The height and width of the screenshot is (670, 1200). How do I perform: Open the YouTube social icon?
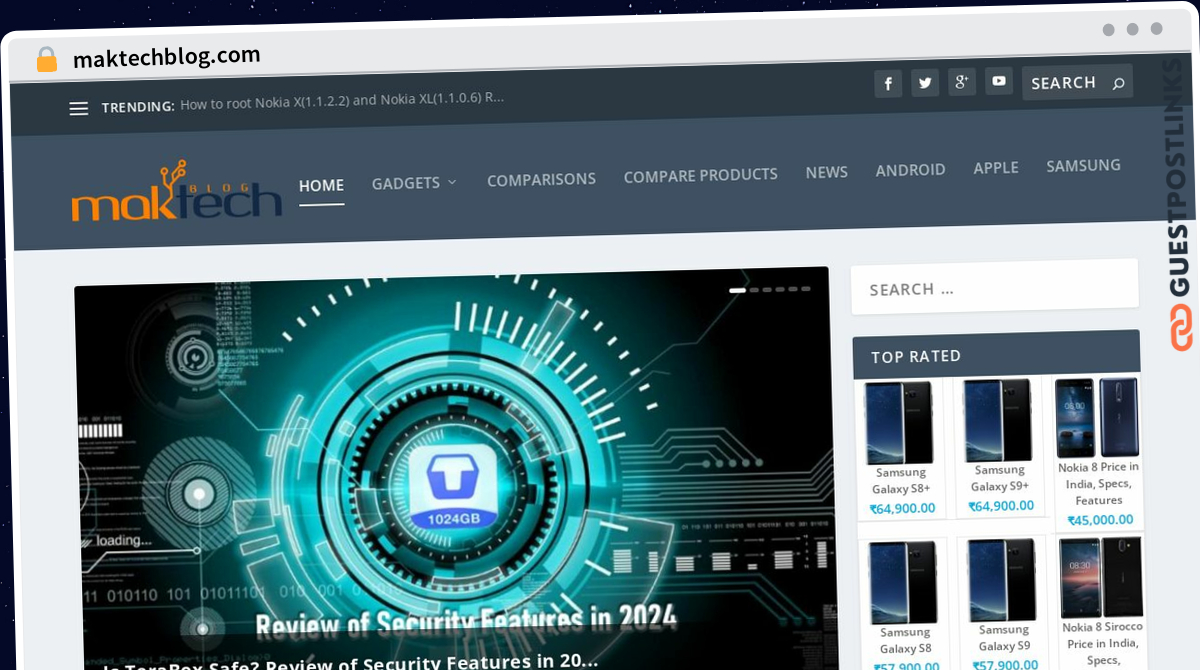point(999,81)
